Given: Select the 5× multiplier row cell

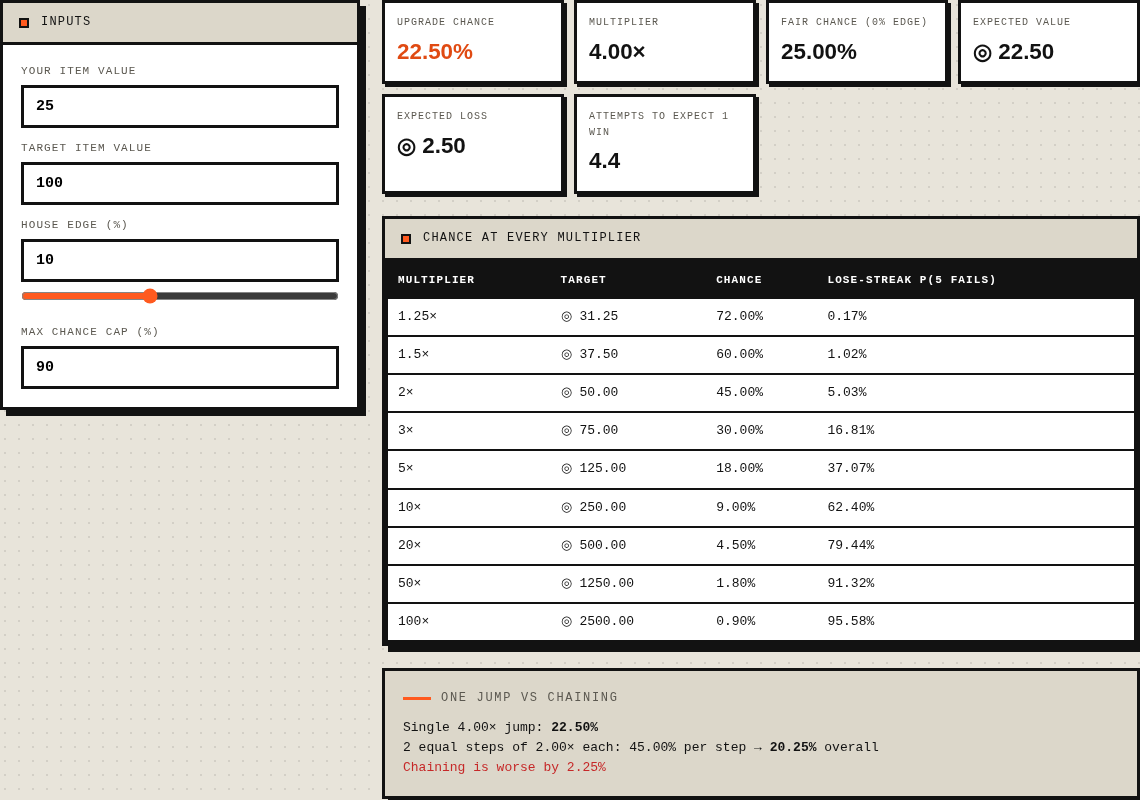Looking at the screenshot, I should [x=406, y=468].
